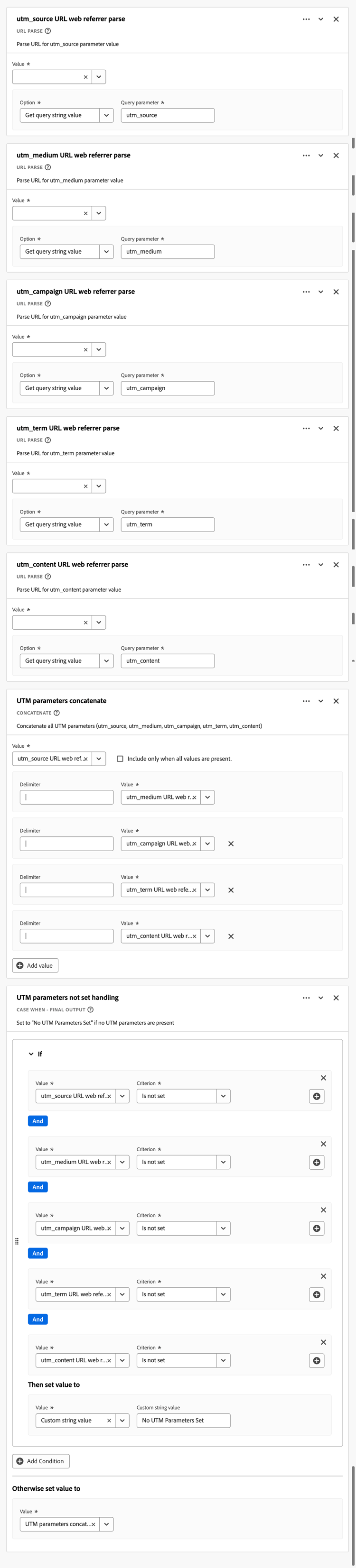Open more options menu on utm_source parse card
Viewport: 356px width, 1568px height.
pyautogui.click(x=306, y=19)
